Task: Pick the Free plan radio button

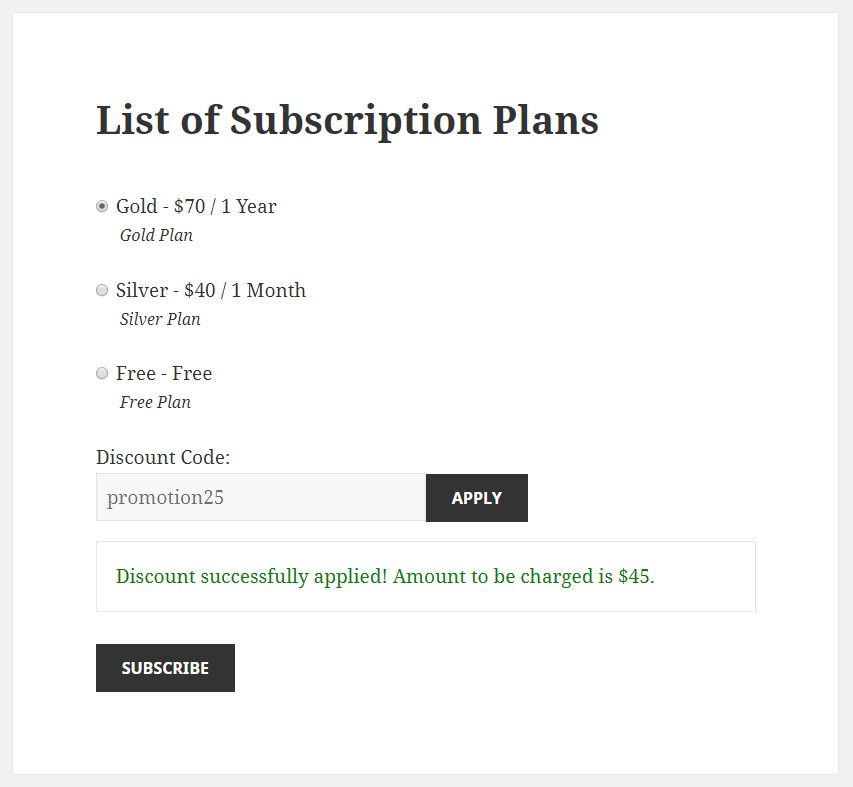Action: click(x=102, y=374)
